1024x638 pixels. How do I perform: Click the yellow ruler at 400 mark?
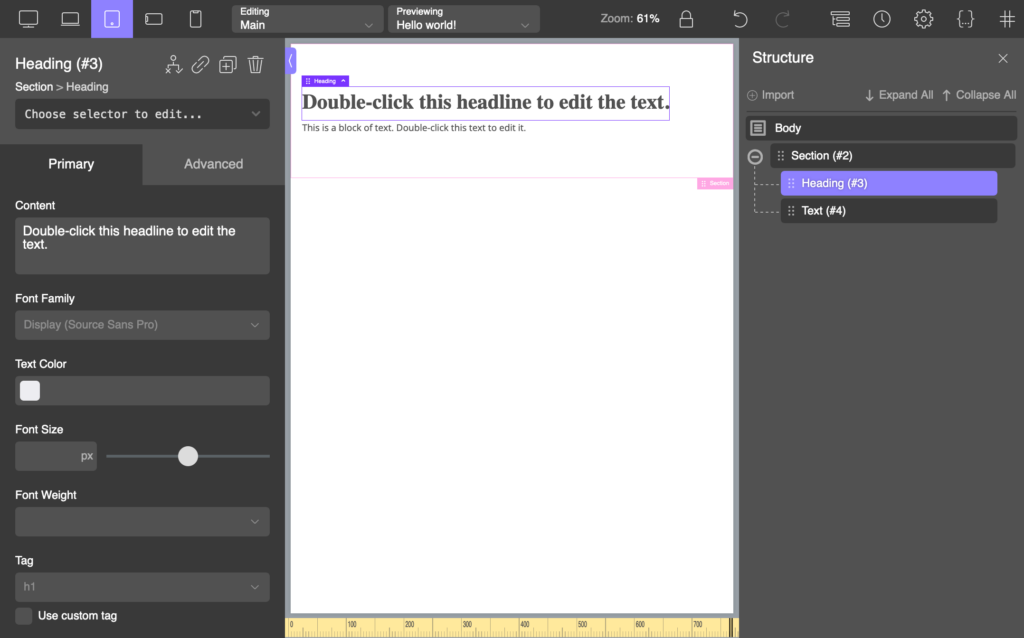(524, 627)
